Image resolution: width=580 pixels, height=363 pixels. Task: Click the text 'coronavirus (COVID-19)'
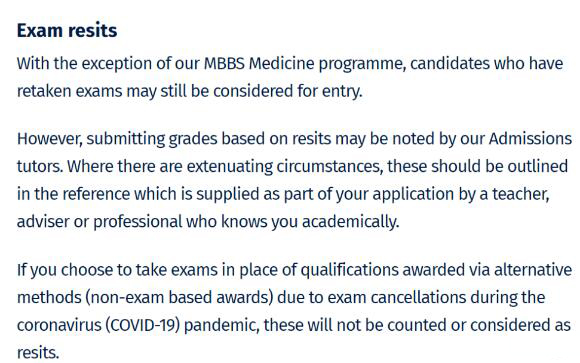(x=98, y=325)
